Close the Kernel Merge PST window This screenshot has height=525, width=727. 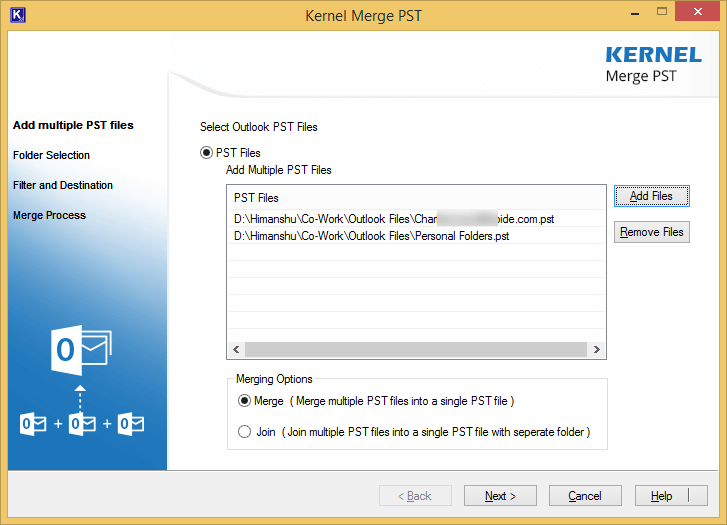tap(697, 12)
